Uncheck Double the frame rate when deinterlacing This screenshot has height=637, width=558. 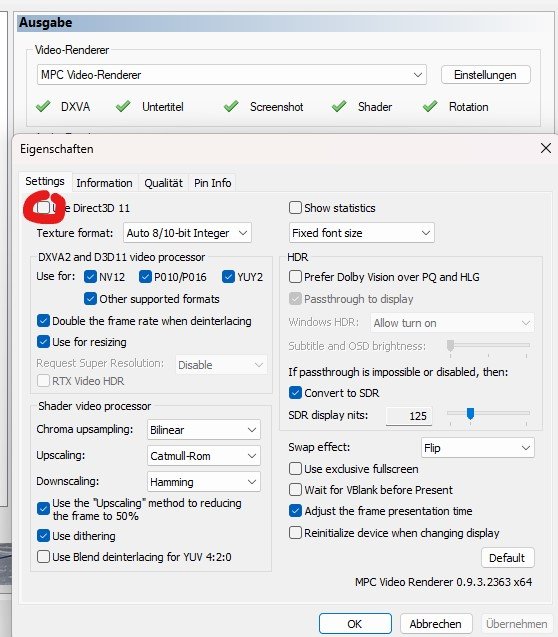43,321
